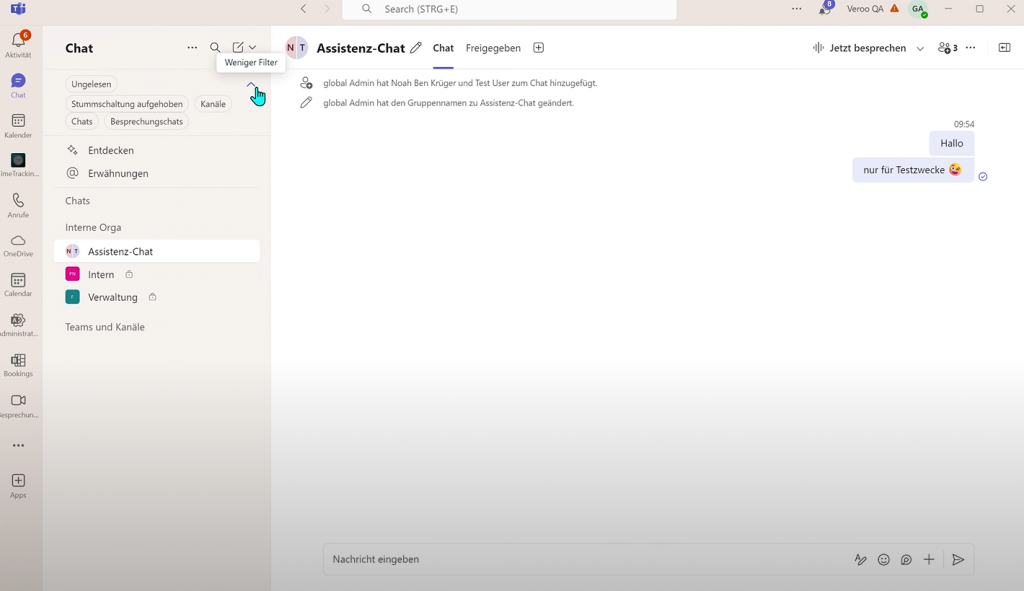The width and height of the screenshot is (1024, 591).
Task: Toggle the Stummschaltung aufgehoben filter
Action: [127, 104]
